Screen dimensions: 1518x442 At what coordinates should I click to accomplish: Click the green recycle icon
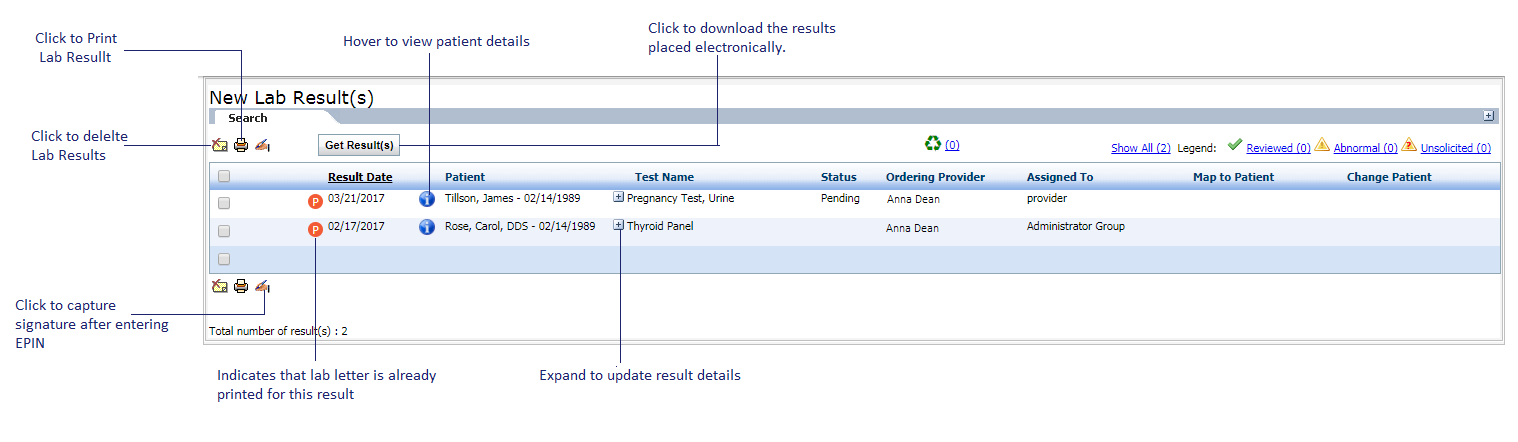[x=933, y=144]
